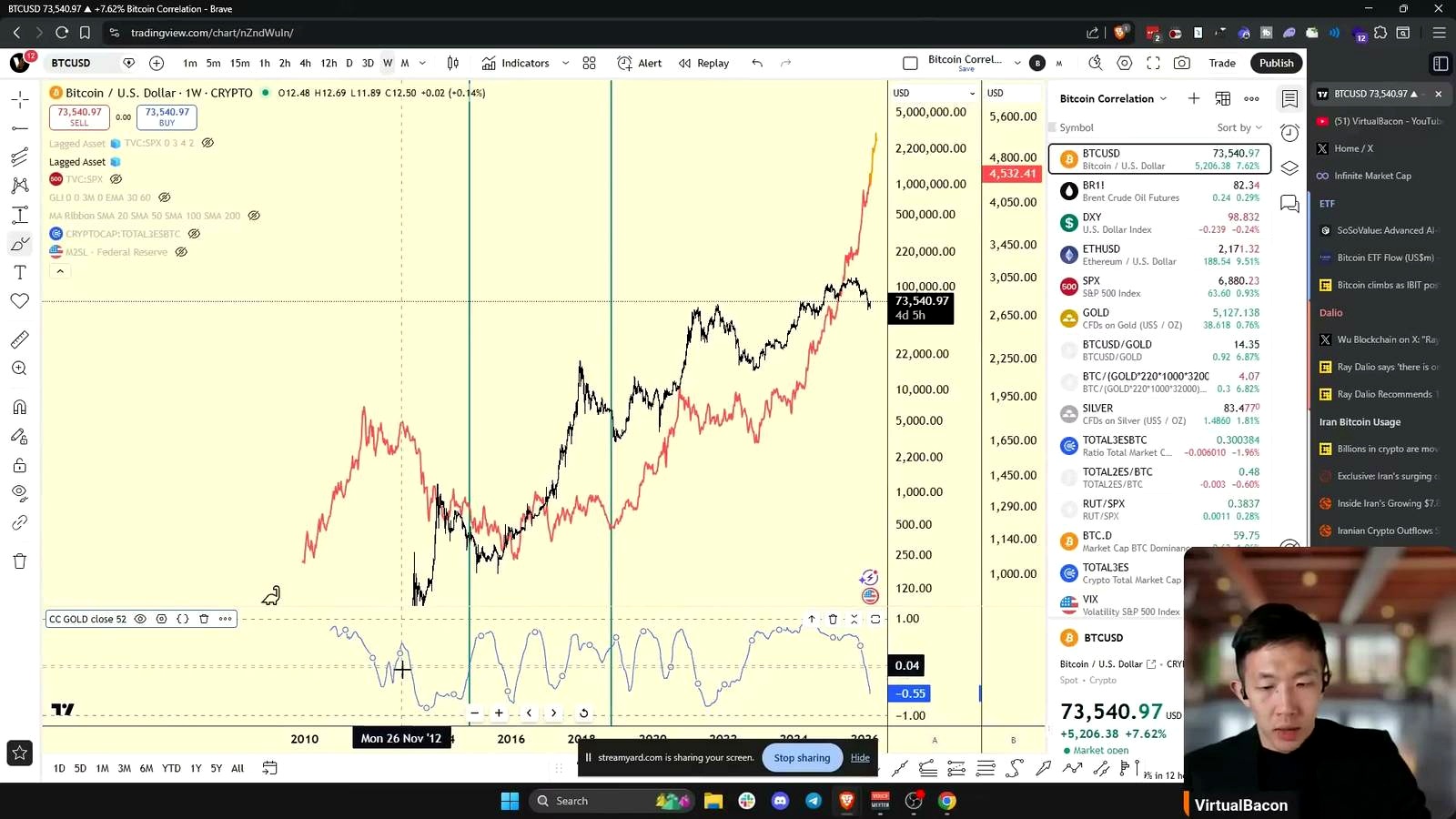The image size is (1456, 819).
Task: Select the trend line drawing tool
Action: [20, 128]
